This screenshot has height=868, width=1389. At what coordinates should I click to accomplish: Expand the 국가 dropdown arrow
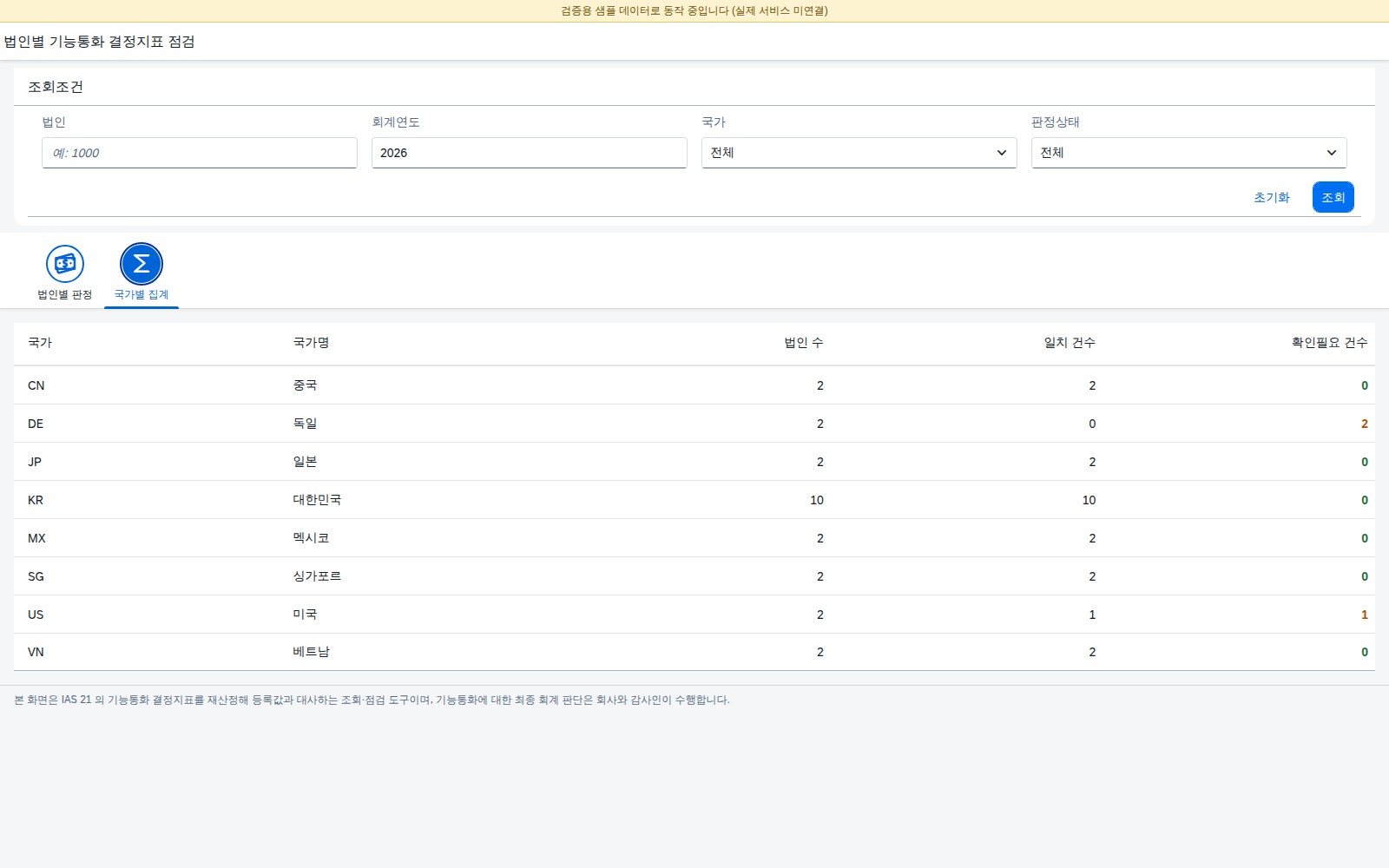point(1002,153)
